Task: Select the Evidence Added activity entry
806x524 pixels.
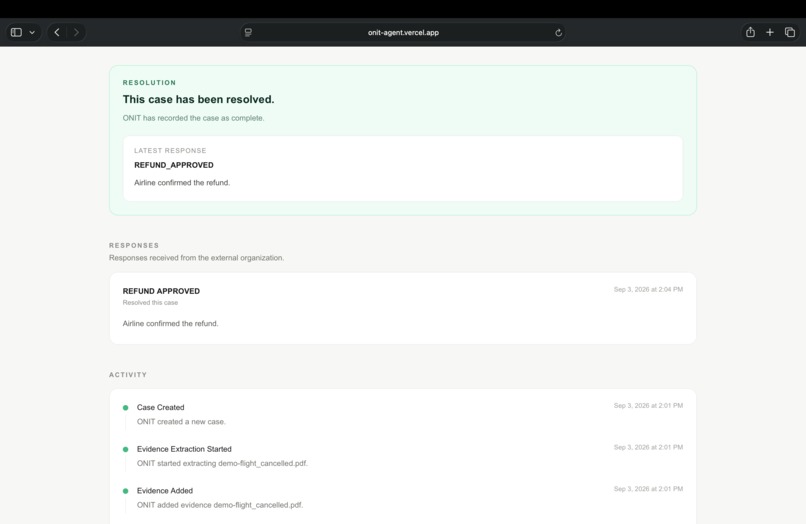Action: (164, 491)
